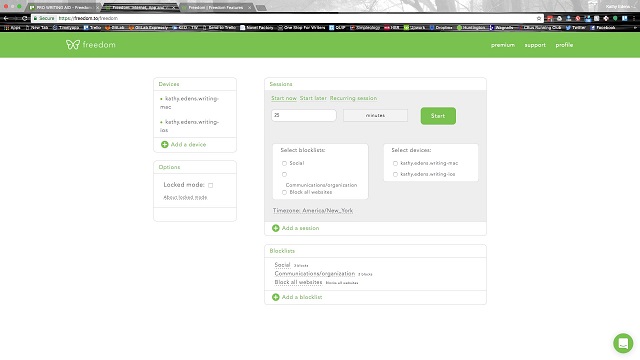Viewport: 640px width, 360px height.
Task: Open the Send to Trello bookmark
Action: tap(219, 28)
